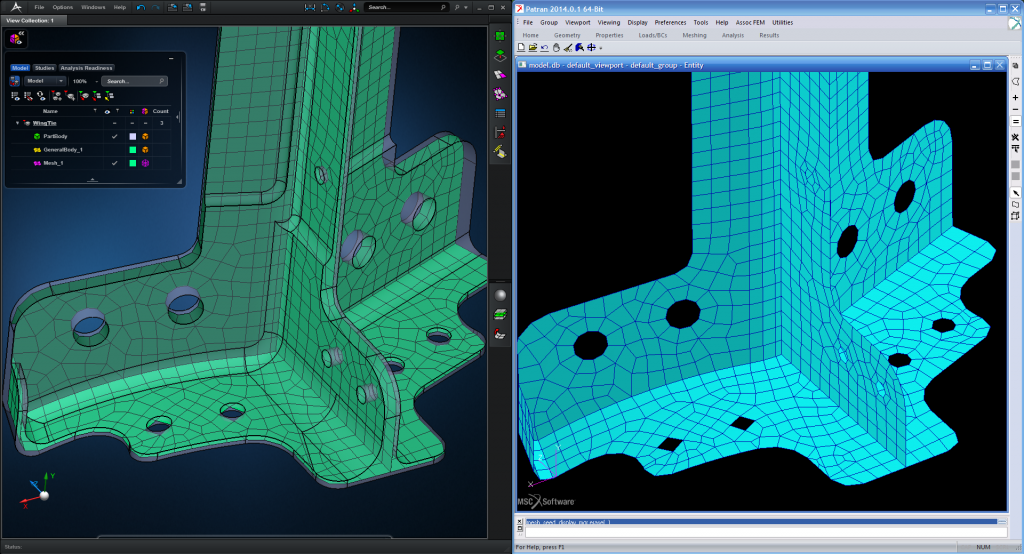This screenshot has width=1024, height=554.
Task: Click the PartBody color swatch
Action: (133, 137)
